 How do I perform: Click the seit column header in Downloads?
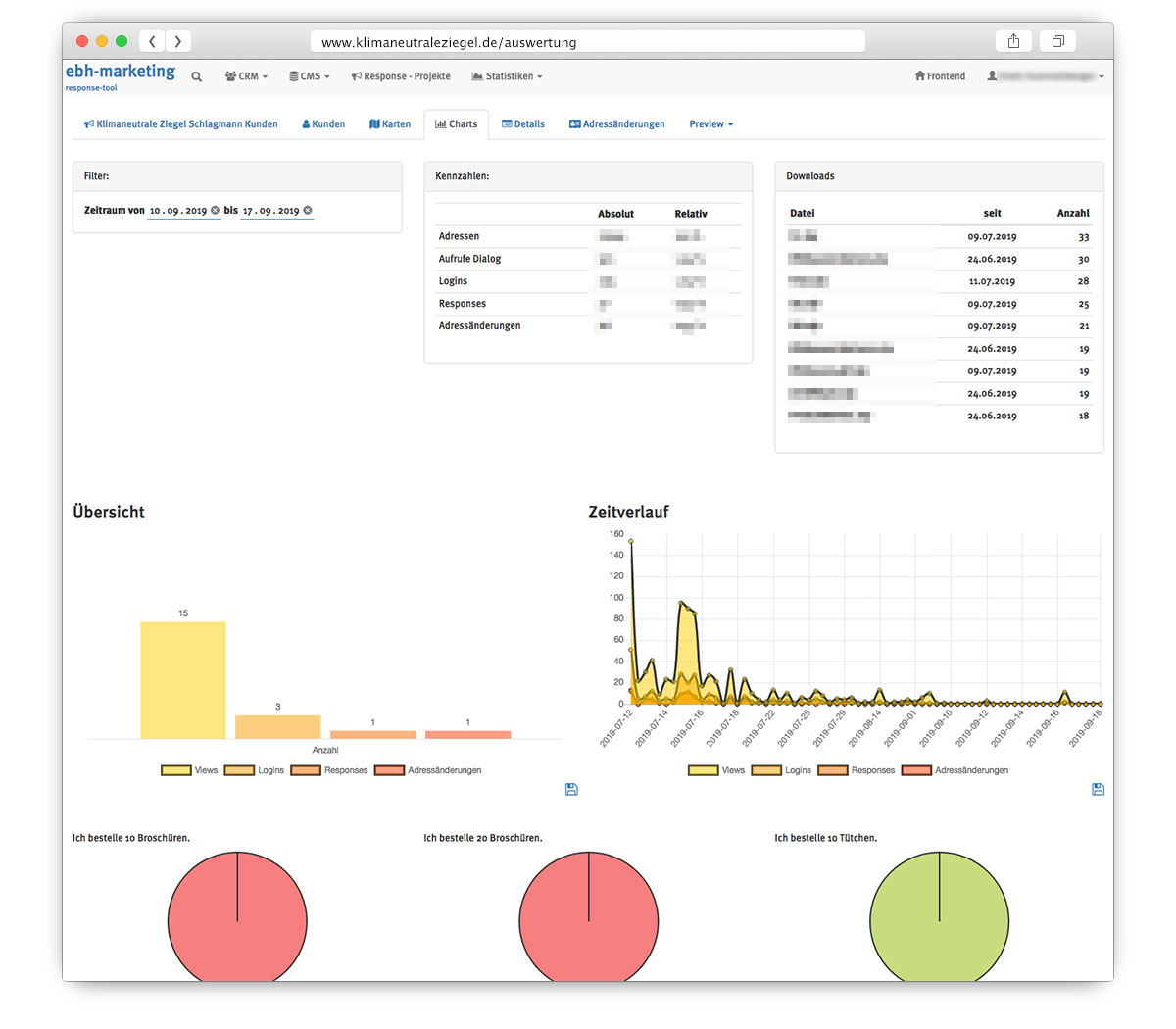(993, 213)
